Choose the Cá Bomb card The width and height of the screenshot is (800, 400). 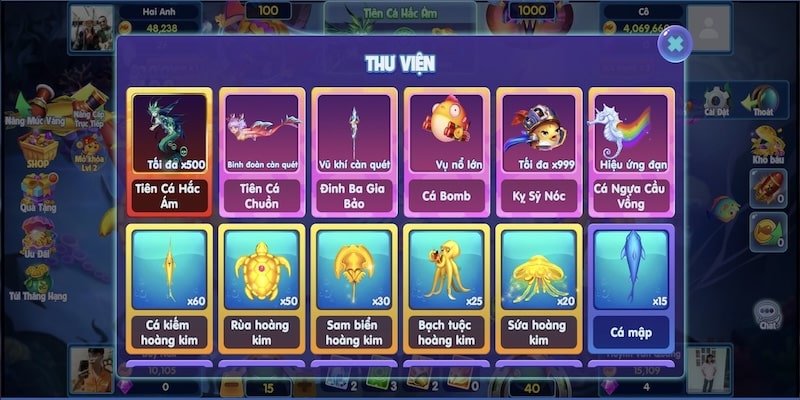click(446, 152)
